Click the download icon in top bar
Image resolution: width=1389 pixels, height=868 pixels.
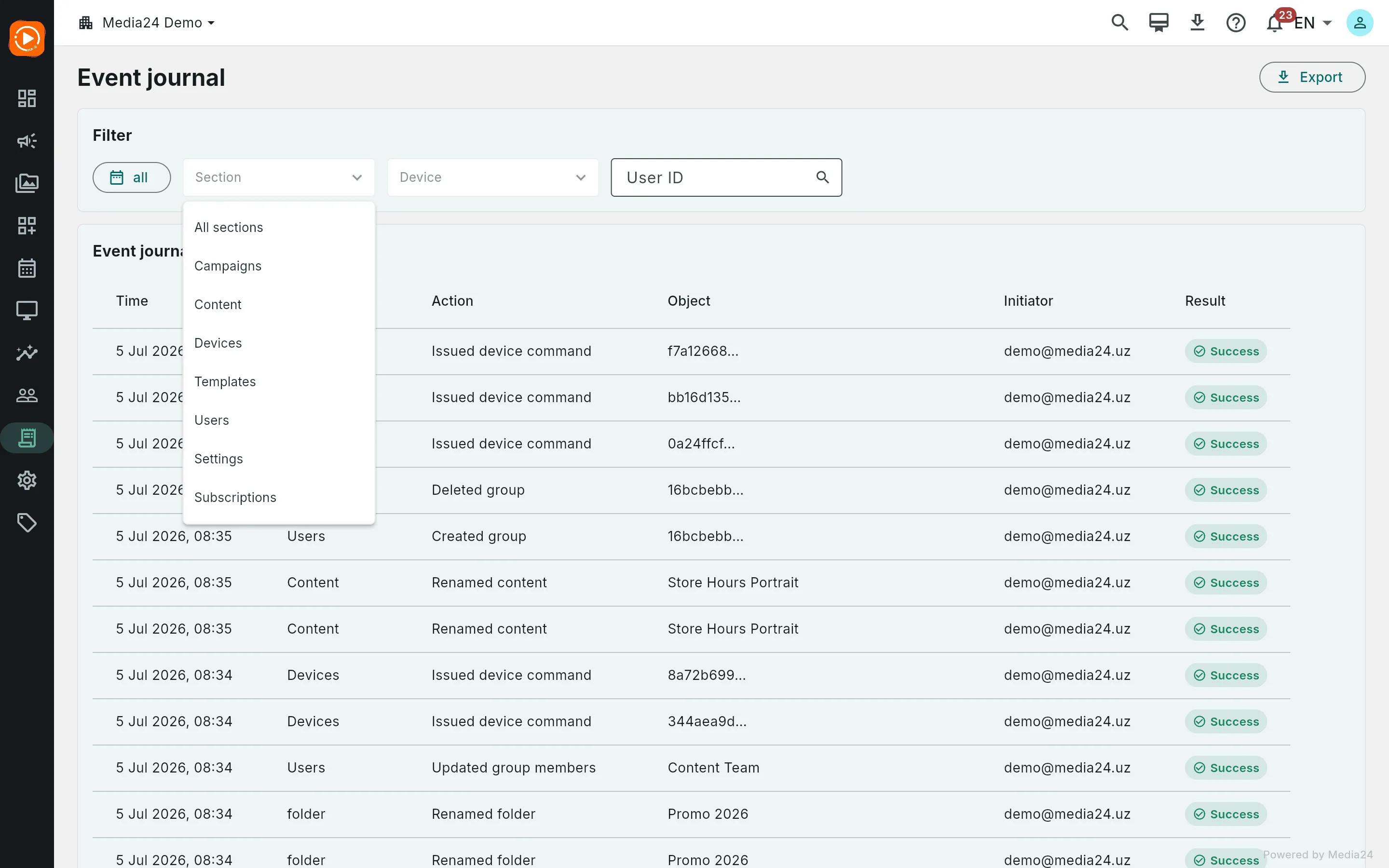click(1198, 22)
